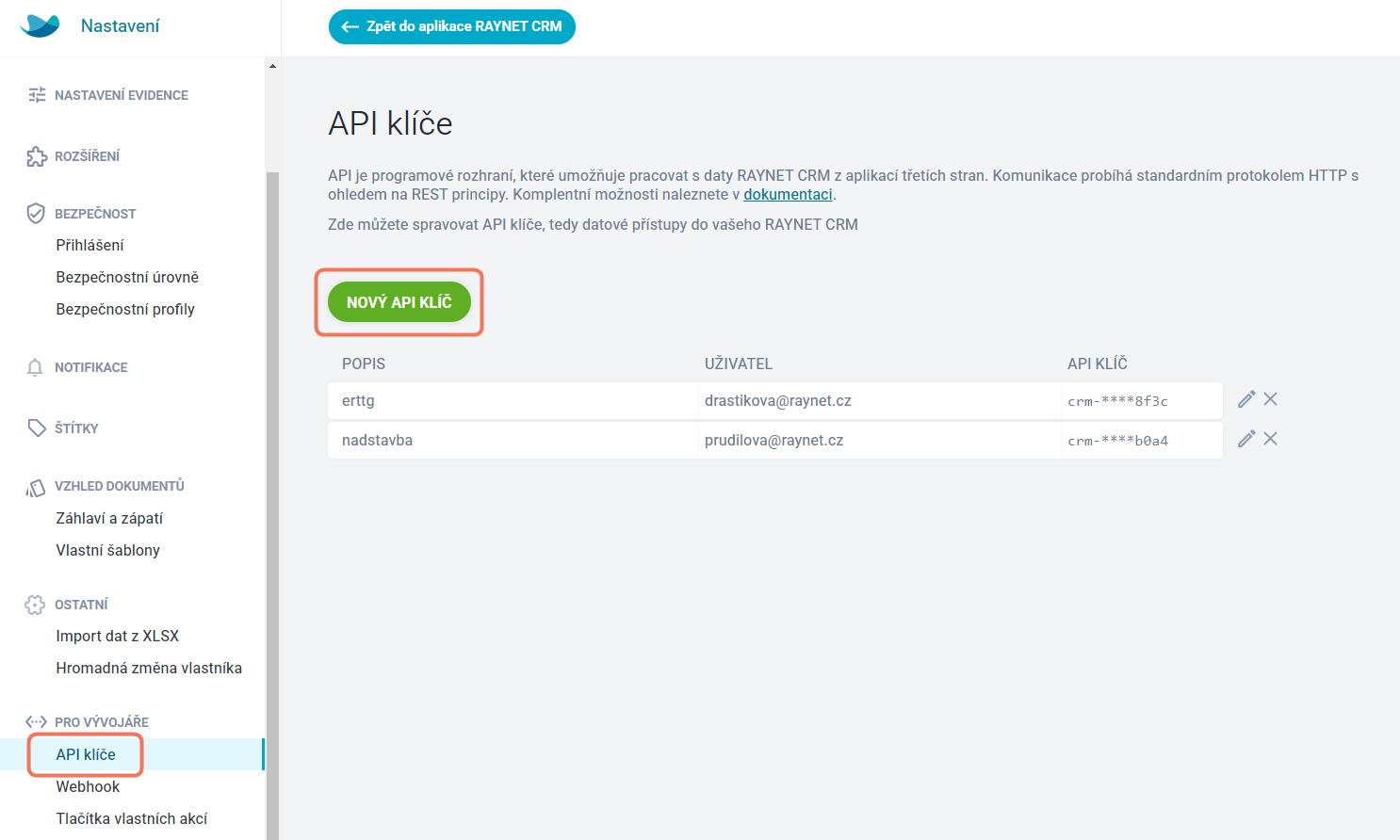
Task: Click the sidebar scrollbar thumb
Action: click(x=272, y=505)
